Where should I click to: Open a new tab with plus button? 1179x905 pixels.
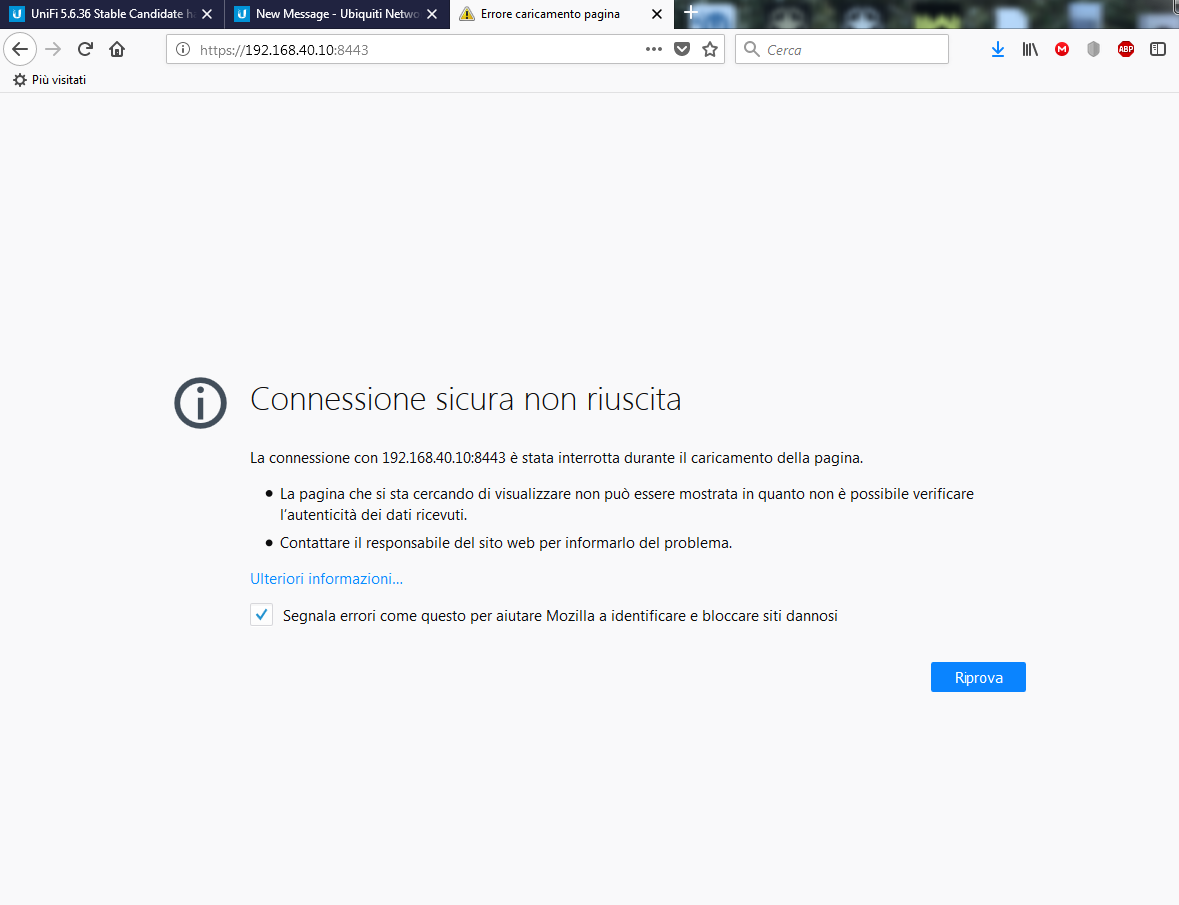coord(690,13)
